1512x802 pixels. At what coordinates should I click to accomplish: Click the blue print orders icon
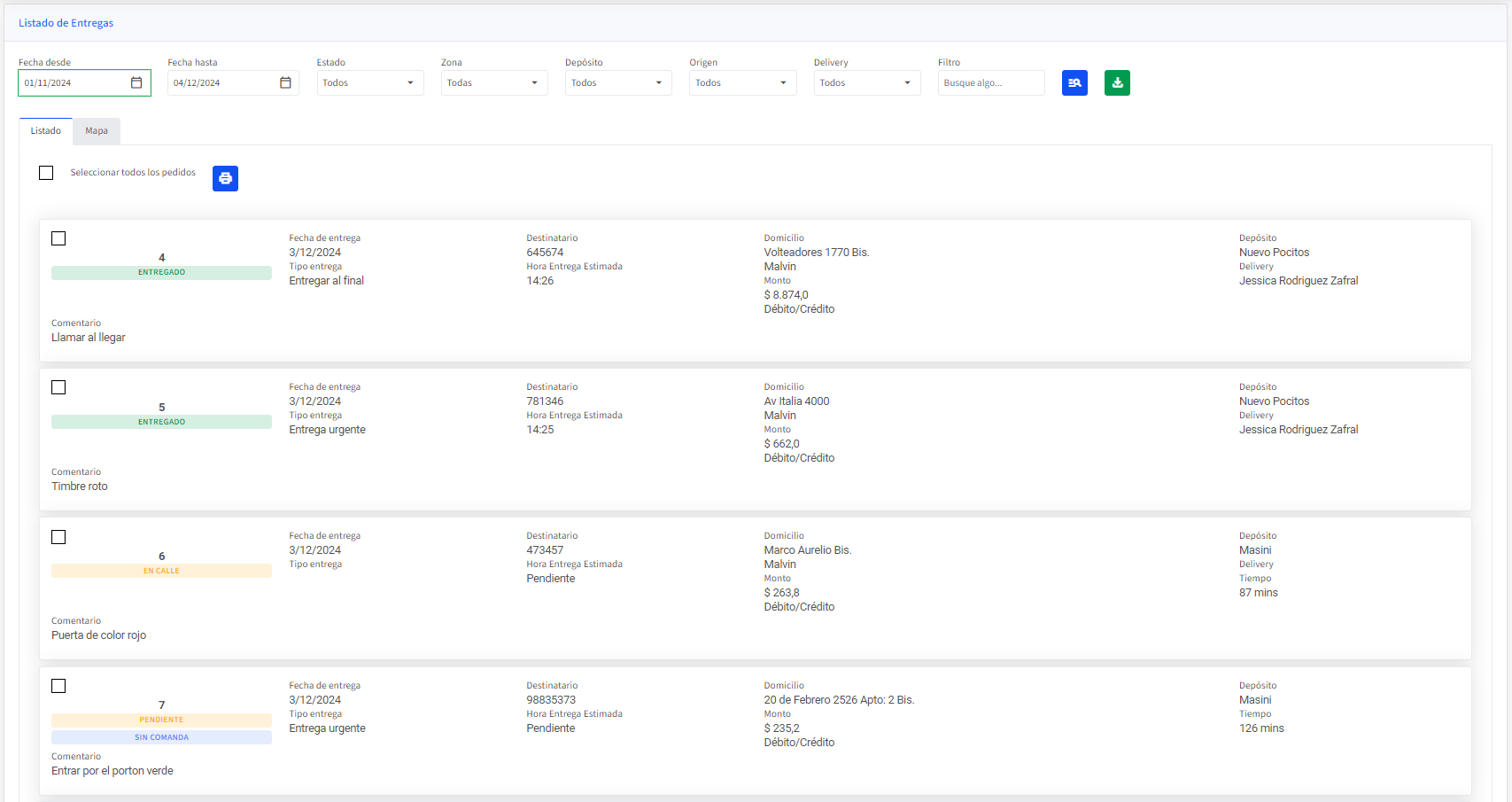coord(225,178)
